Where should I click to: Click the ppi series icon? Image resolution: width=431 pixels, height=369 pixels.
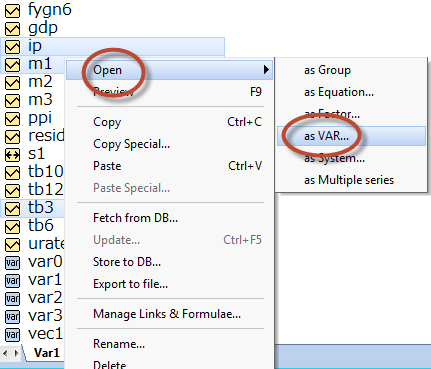tap(12, 119)
